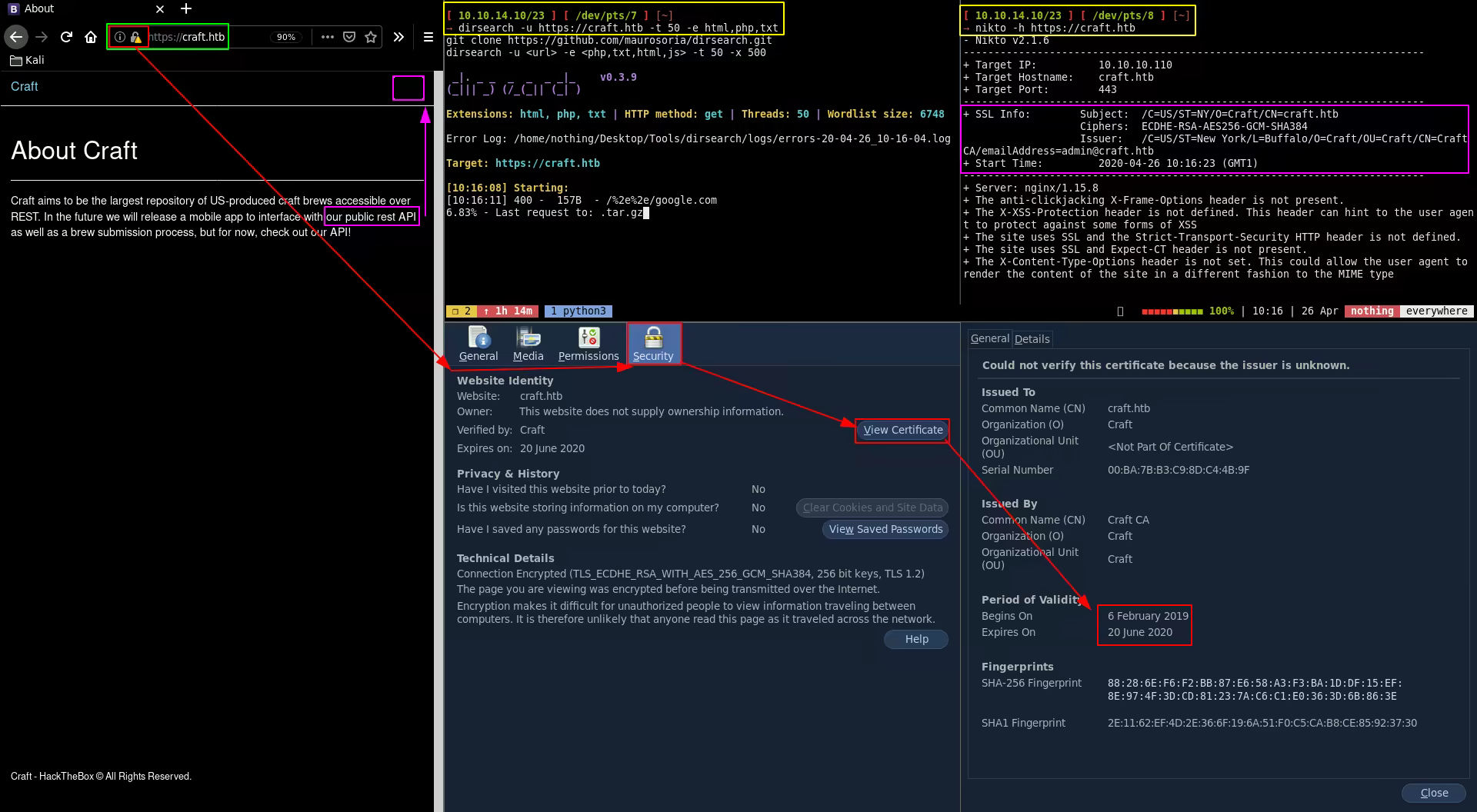Expand the toolbar overflow chevron
The image size is (1477, 812).
[398, 37]
